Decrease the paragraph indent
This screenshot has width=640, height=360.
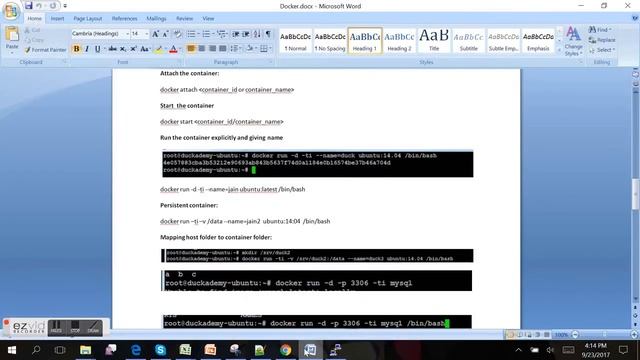click(236, 34)
